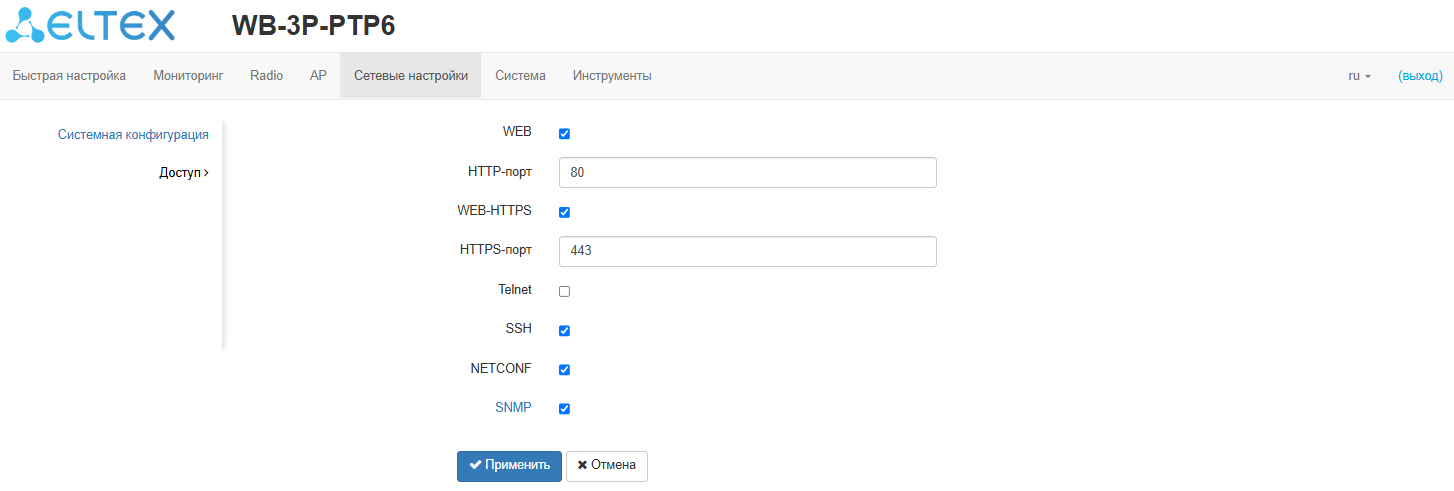The height and width of the screenshot is (491, 1454).
Task: Open the Инструменты tab
Action: pyautogui.click(x=612, y=76)
